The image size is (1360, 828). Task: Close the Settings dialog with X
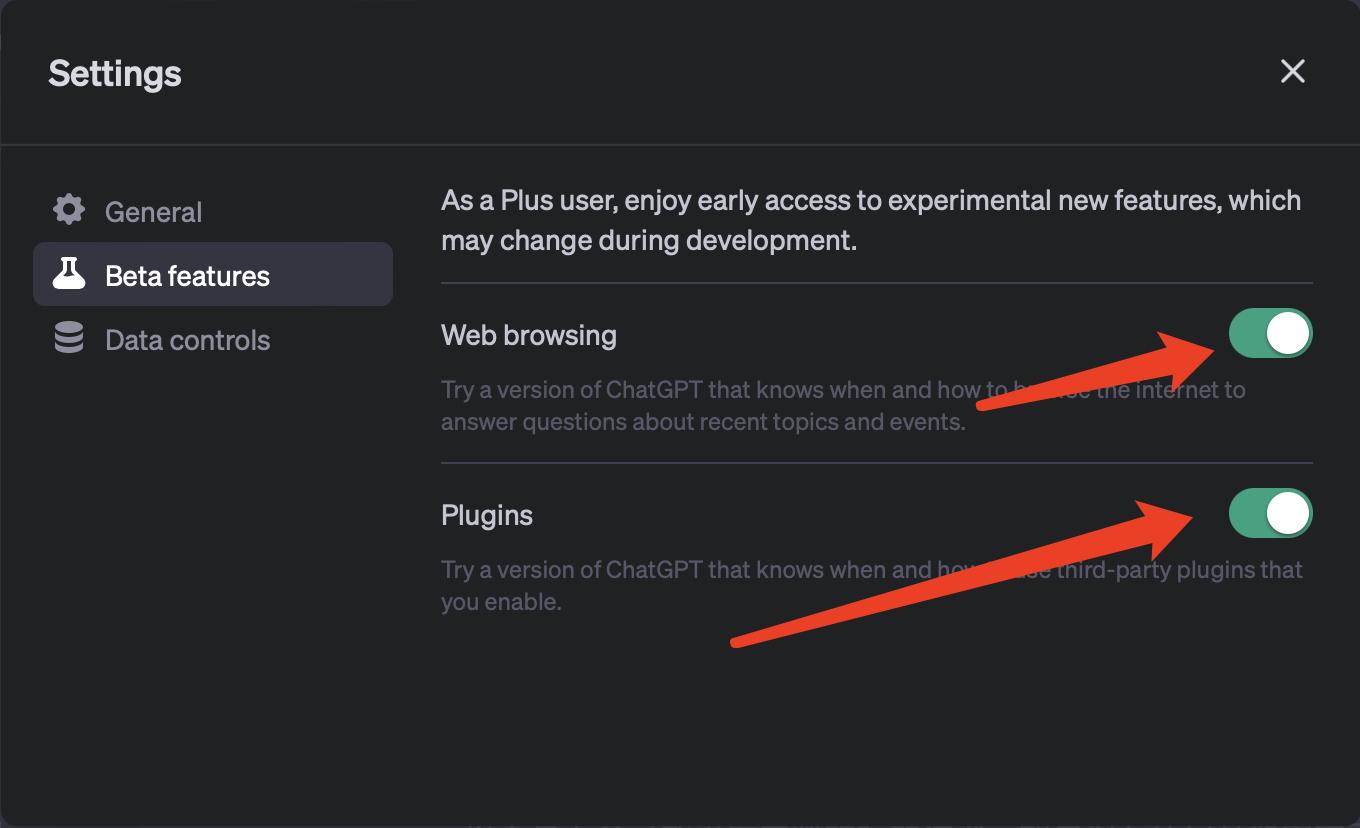1292,71
